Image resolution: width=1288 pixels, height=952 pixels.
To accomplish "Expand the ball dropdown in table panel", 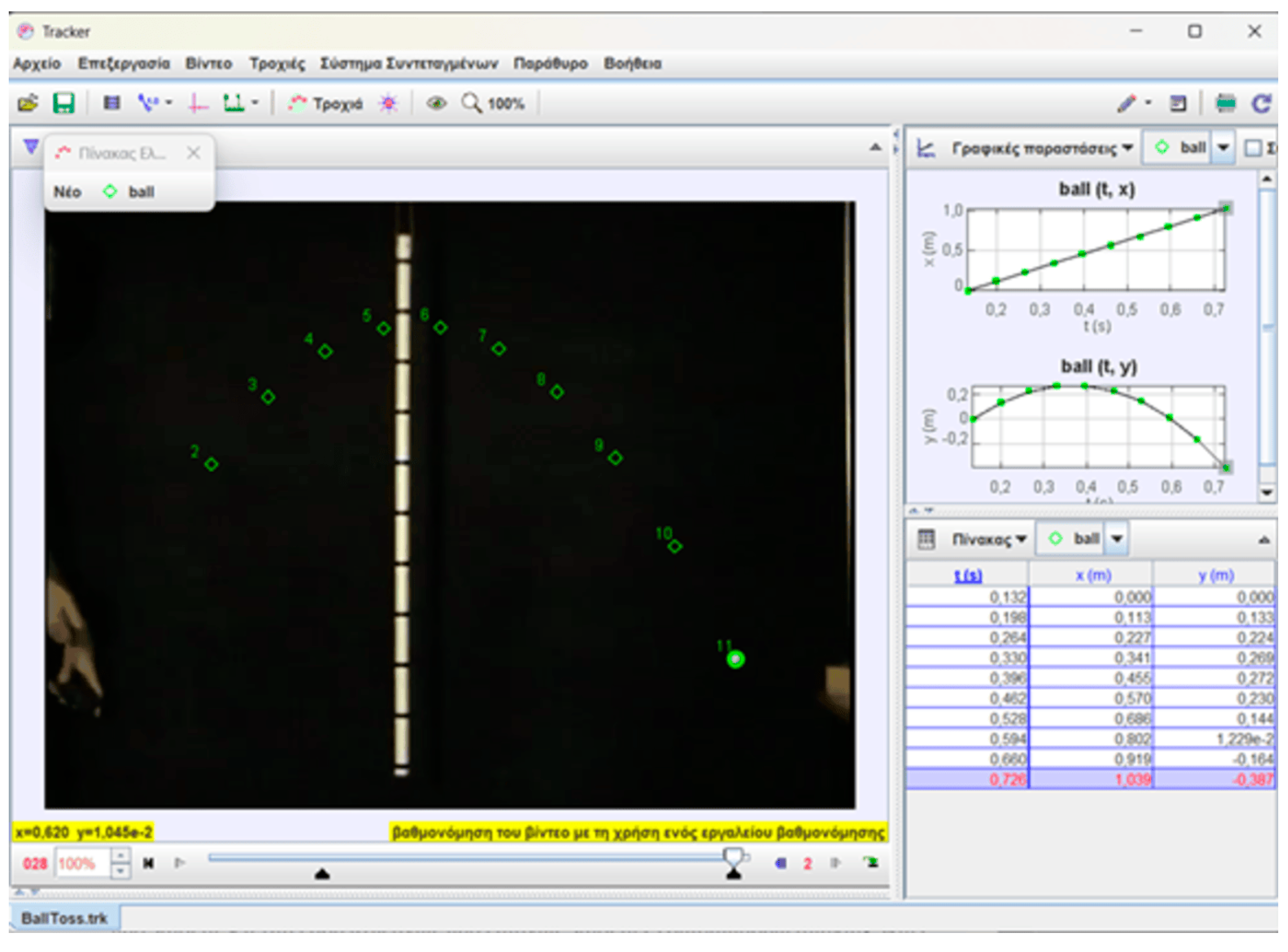I will [1118, 540].
